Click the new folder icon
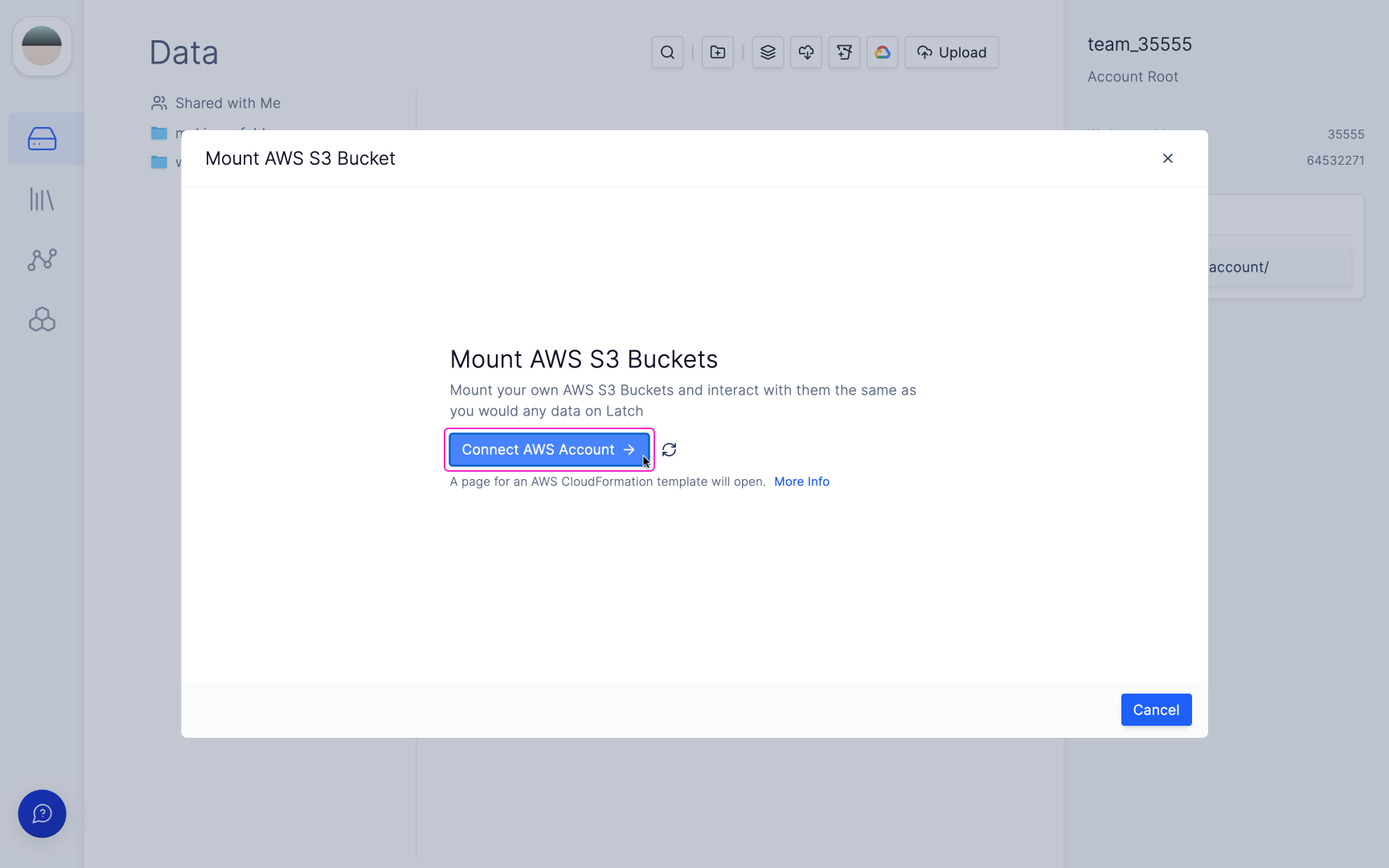The width and height of the screenshot is (1389, 868). 718,52
